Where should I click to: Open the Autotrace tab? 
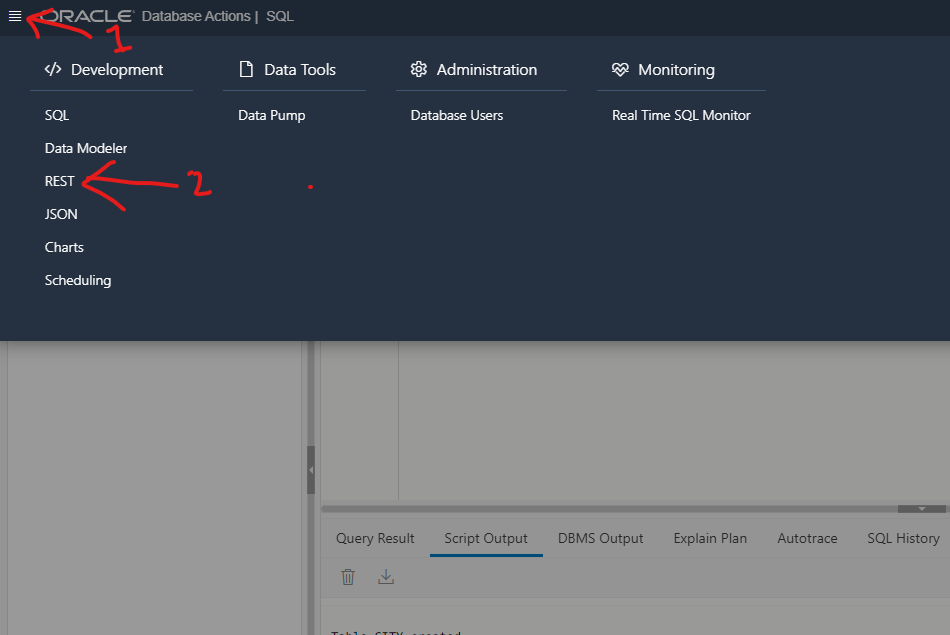[807, 538]
